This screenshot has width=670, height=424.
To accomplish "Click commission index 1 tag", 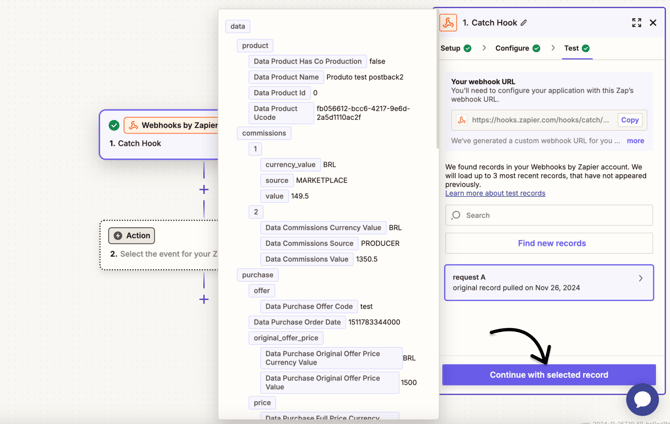I will [255, 149].
